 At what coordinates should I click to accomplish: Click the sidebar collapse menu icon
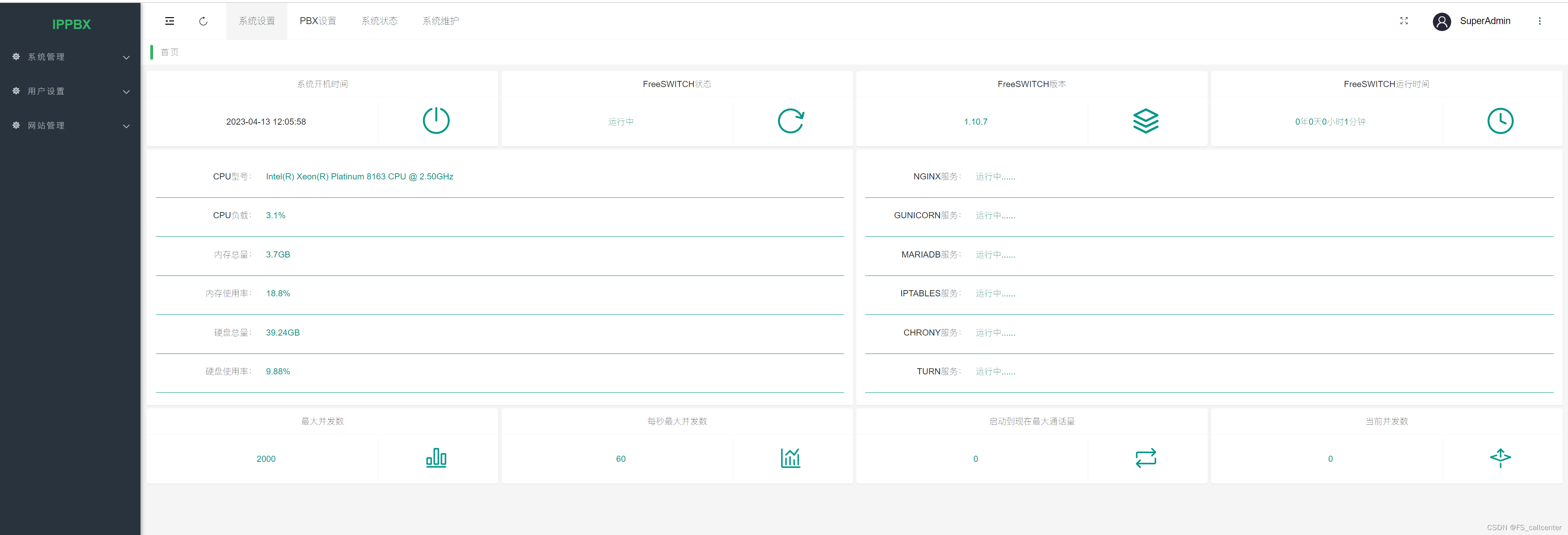(169, 21)
